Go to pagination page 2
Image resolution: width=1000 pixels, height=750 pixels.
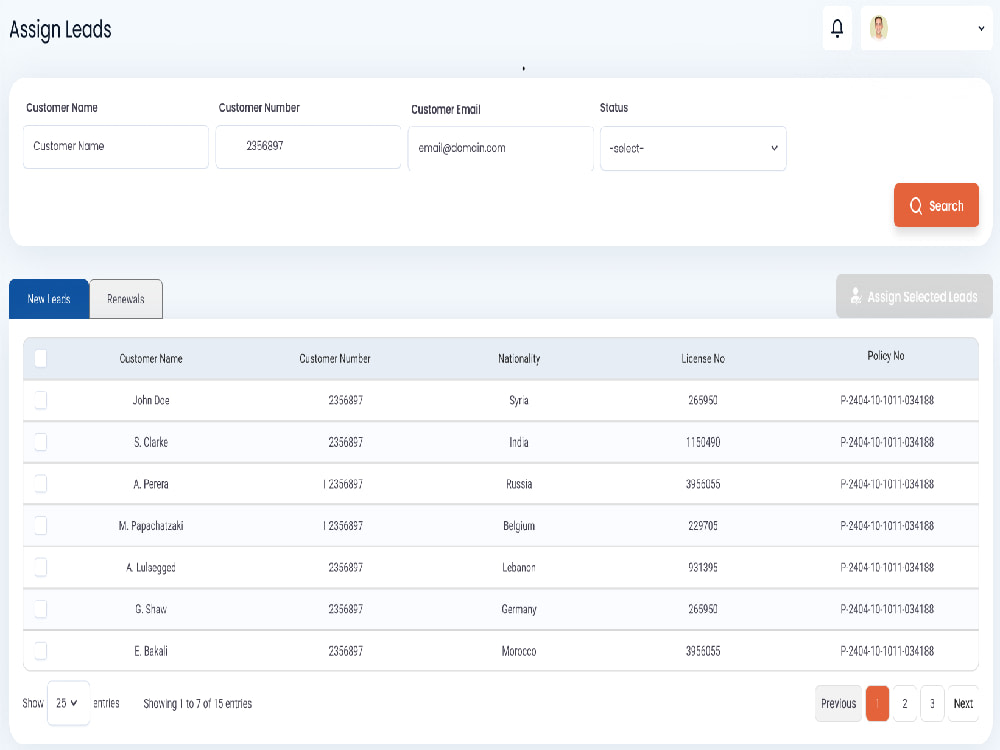(x=904, y=703)
